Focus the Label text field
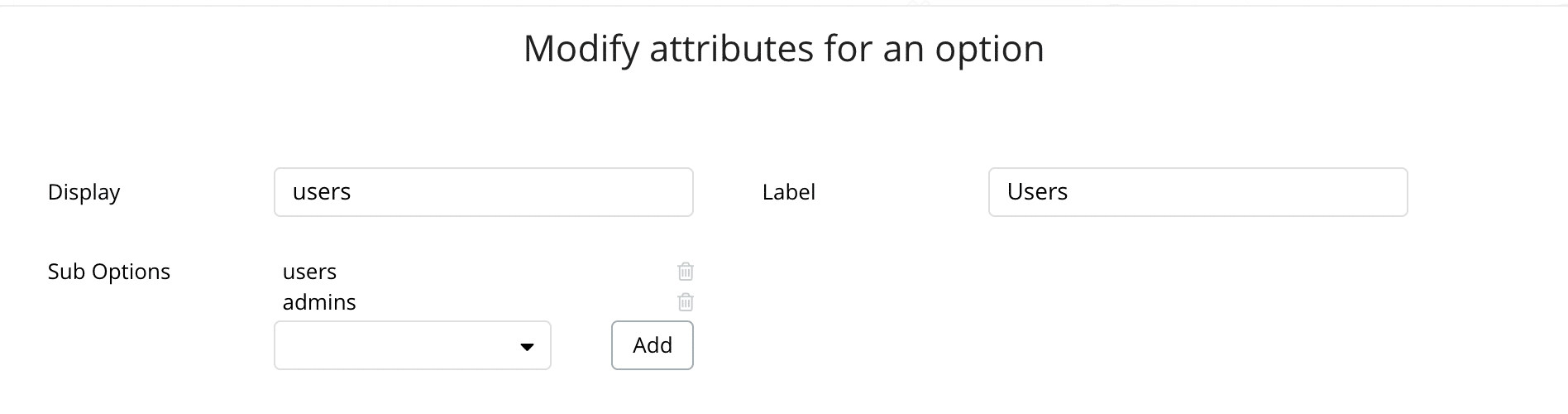 pyautogui.click(x=1198, y=192)
